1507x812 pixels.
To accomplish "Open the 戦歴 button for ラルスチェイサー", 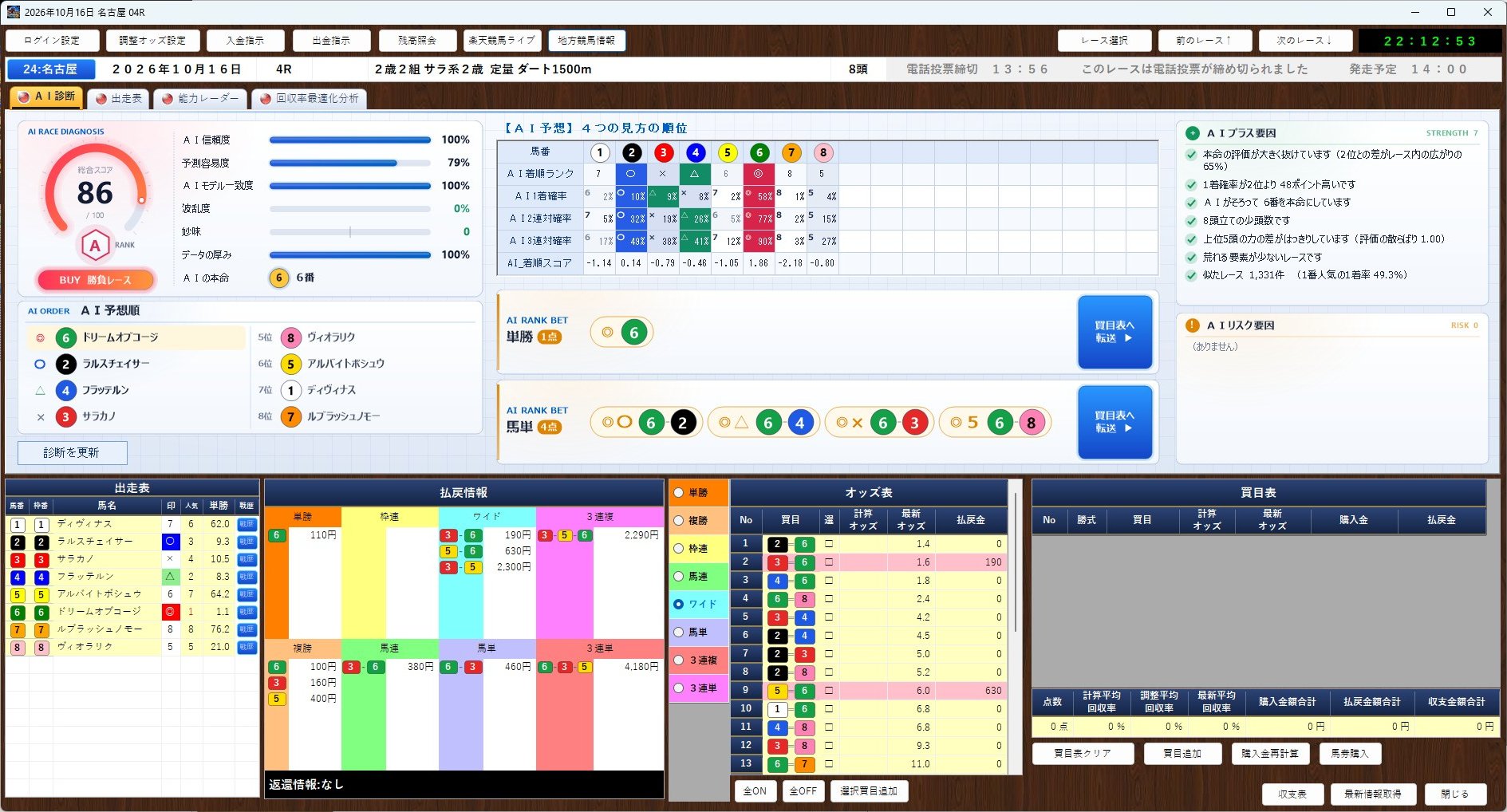I will click(x=247, y=542).
